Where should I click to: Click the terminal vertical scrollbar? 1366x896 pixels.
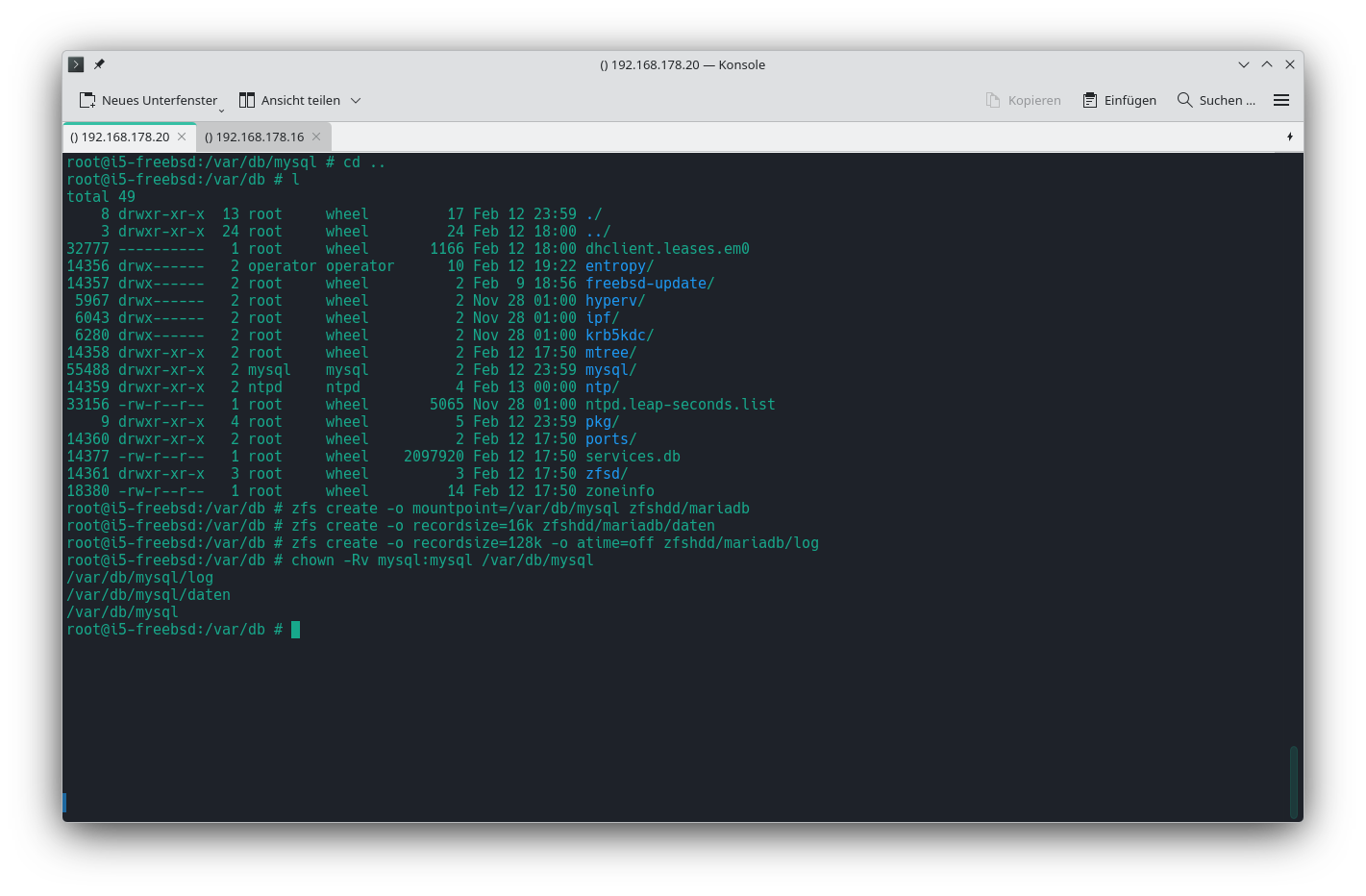click(1293, 781)
